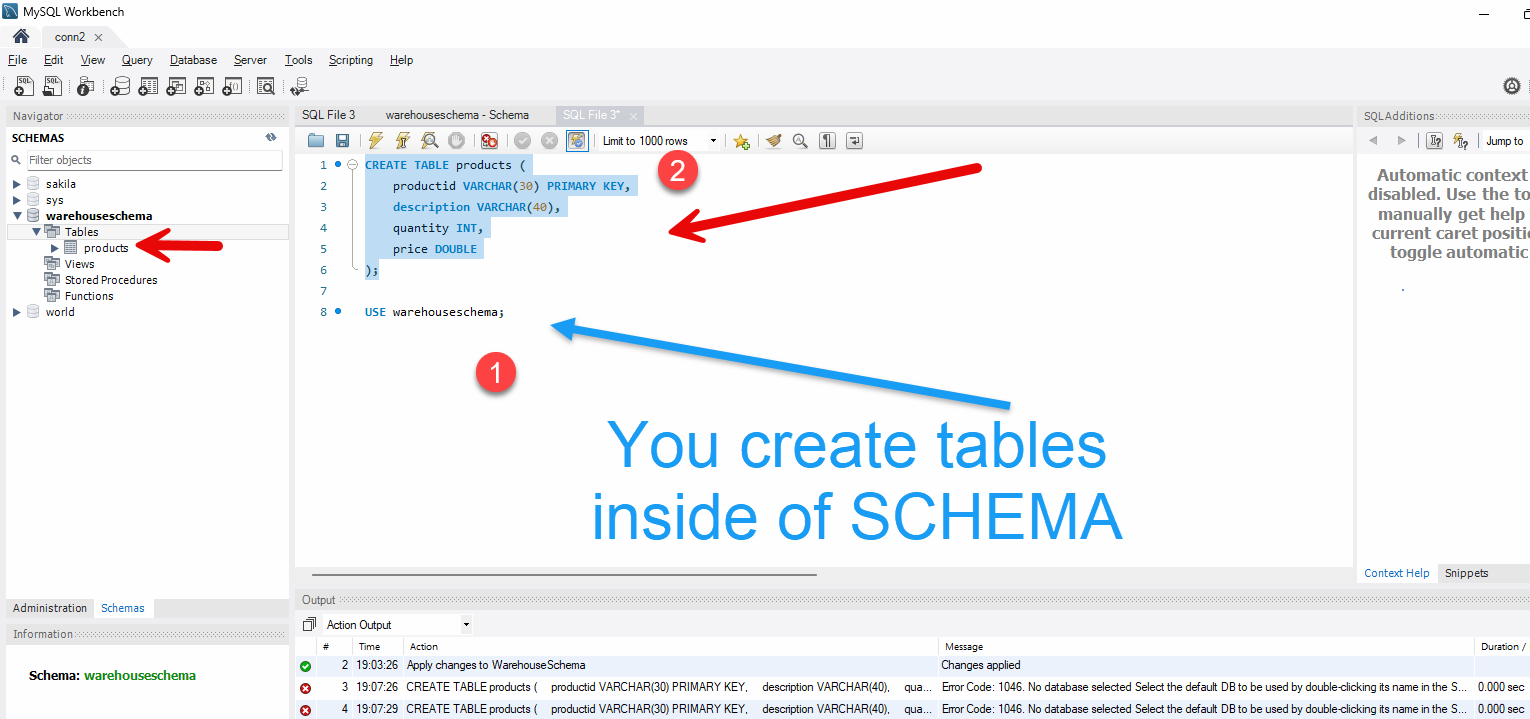Get context help for current caret position

click(x=1435, y=141)
